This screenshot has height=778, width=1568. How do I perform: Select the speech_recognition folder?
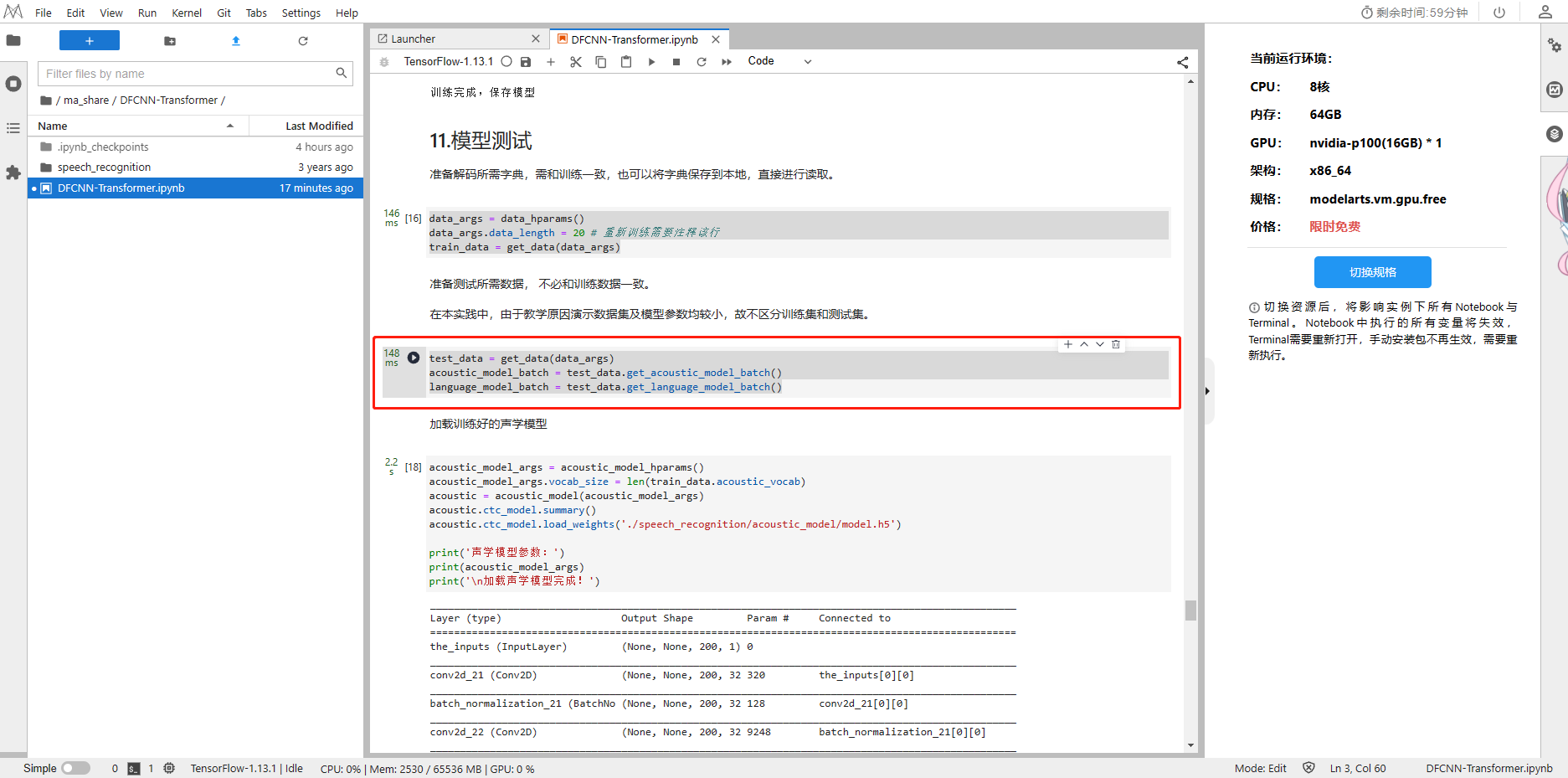tap(195, 167)
